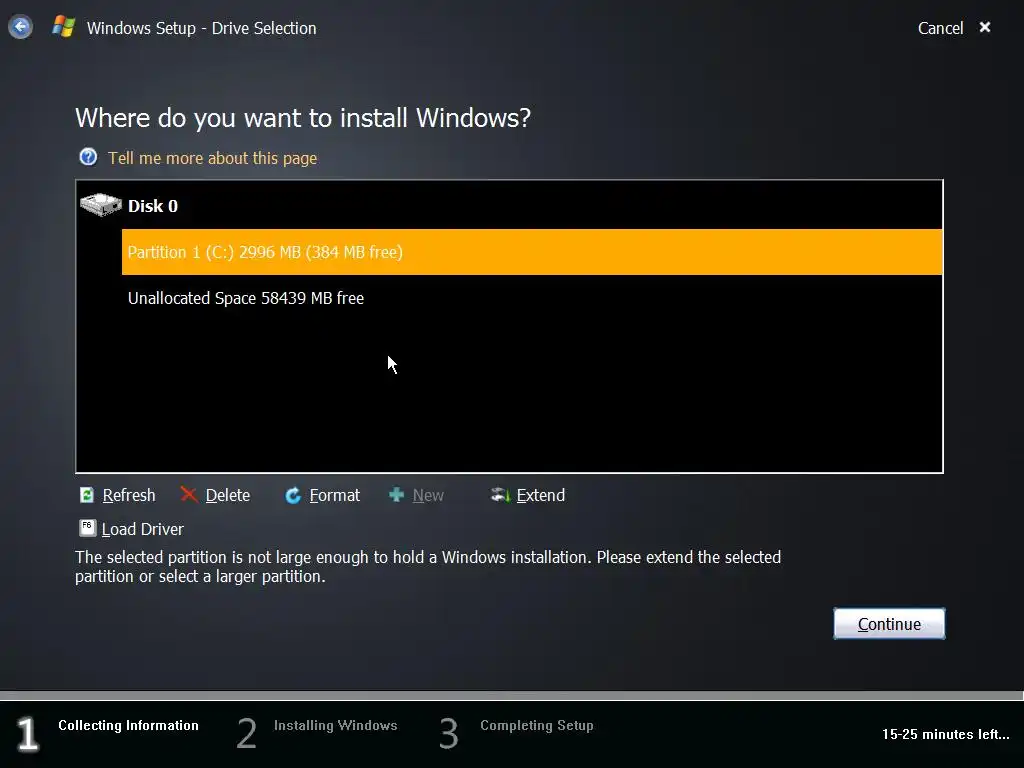Click the green Refresh icon
1024x768 pixels.
click(87, 495)
